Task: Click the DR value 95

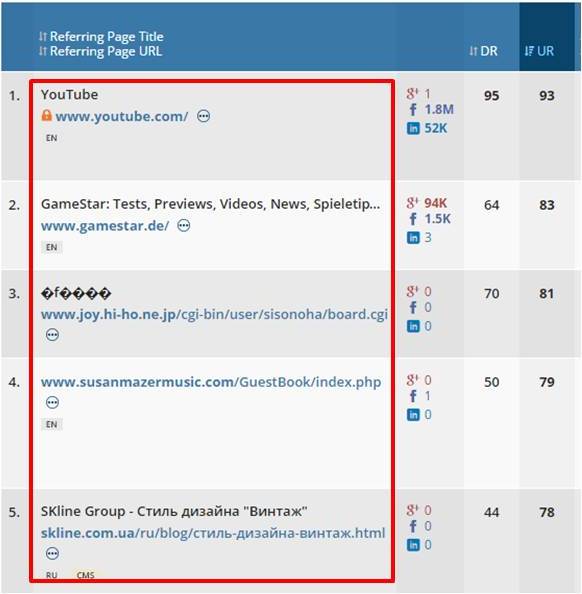Action: click(491, 95)
